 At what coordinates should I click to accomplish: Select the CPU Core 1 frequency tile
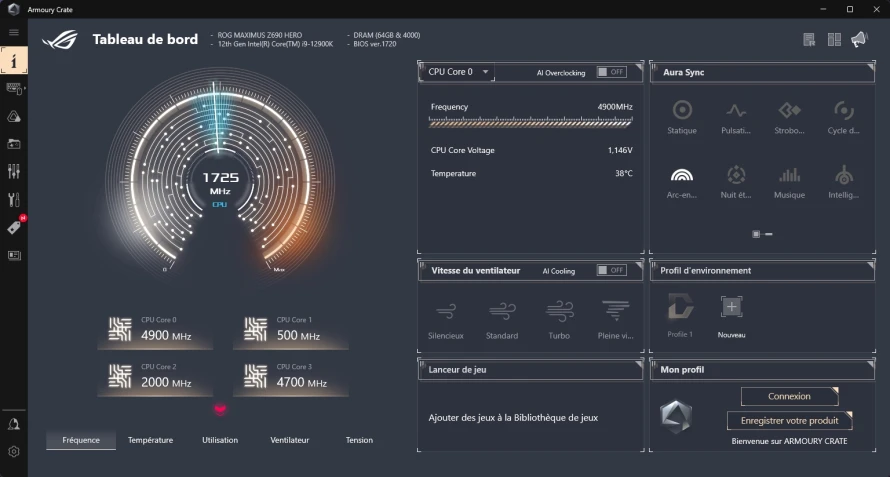click(291, 330)
